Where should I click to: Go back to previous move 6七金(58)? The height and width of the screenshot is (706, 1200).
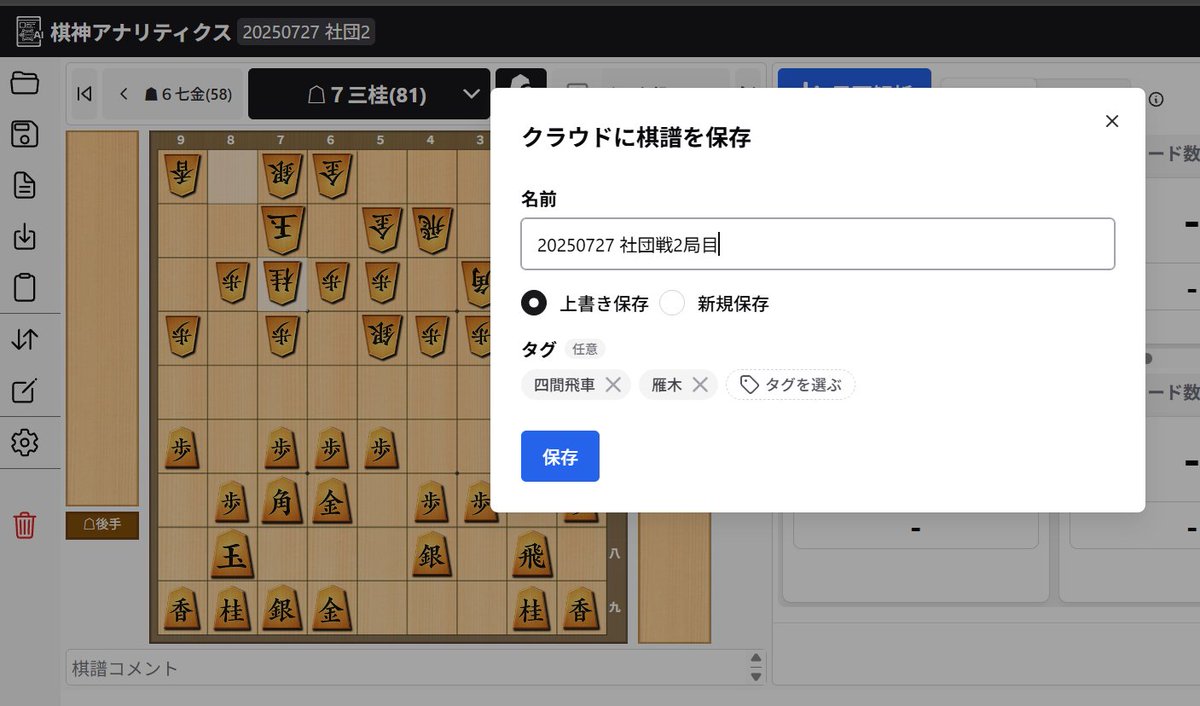tap(175, 94)
